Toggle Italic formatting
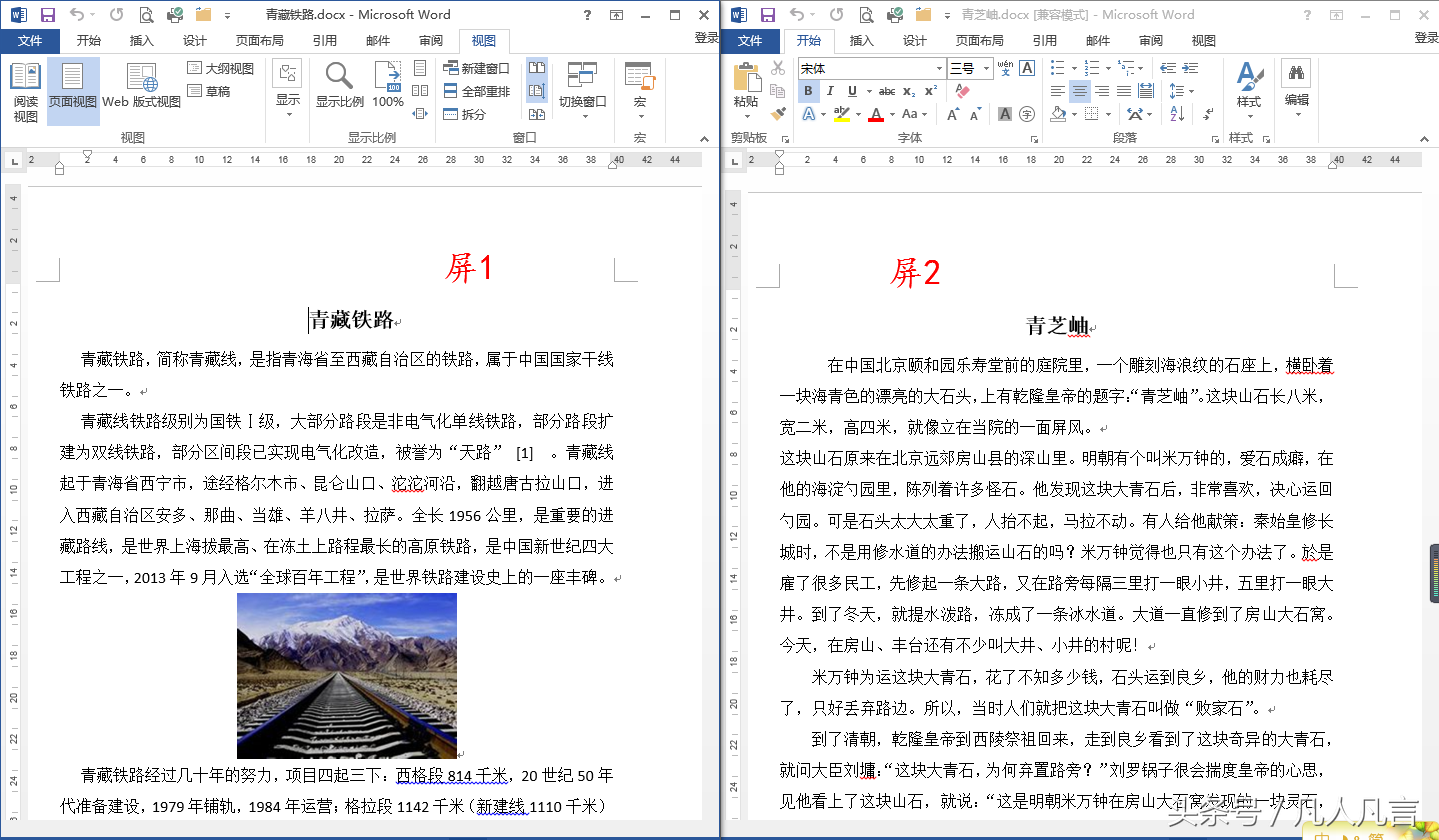Image resolution: width=1439 pixels, height=840 pixels. pyautogui.click(x=830, y=91)
